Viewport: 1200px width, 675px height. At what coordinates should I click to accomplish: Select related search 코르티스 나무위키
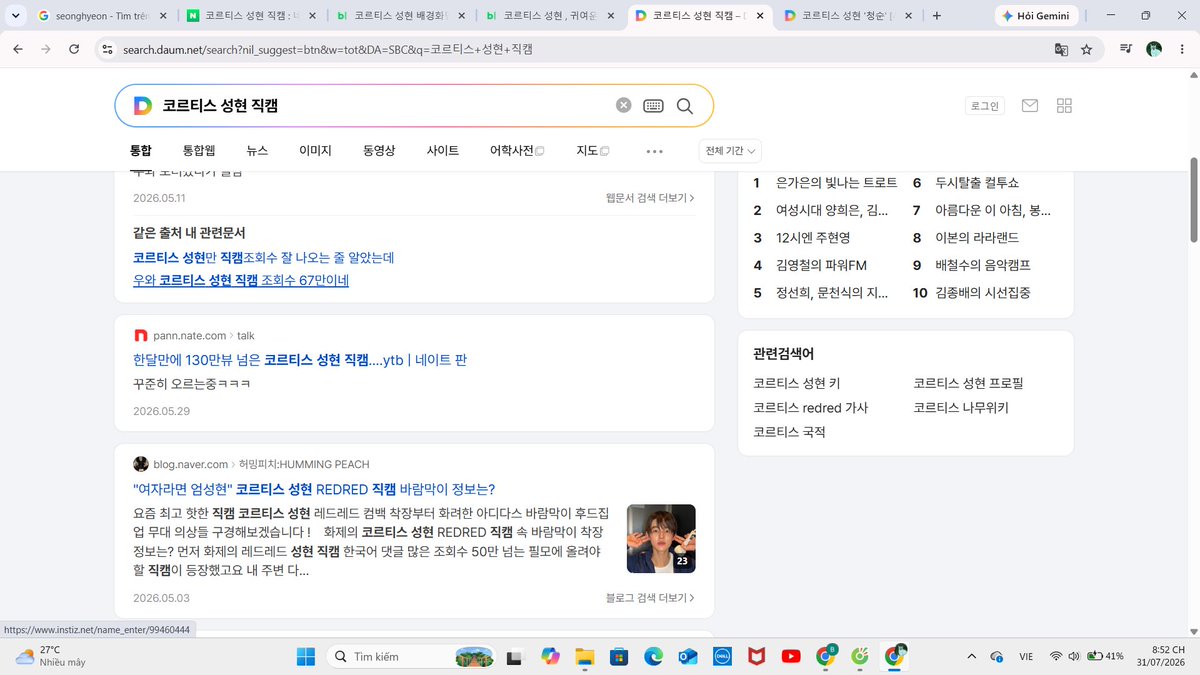coord(961,408)
